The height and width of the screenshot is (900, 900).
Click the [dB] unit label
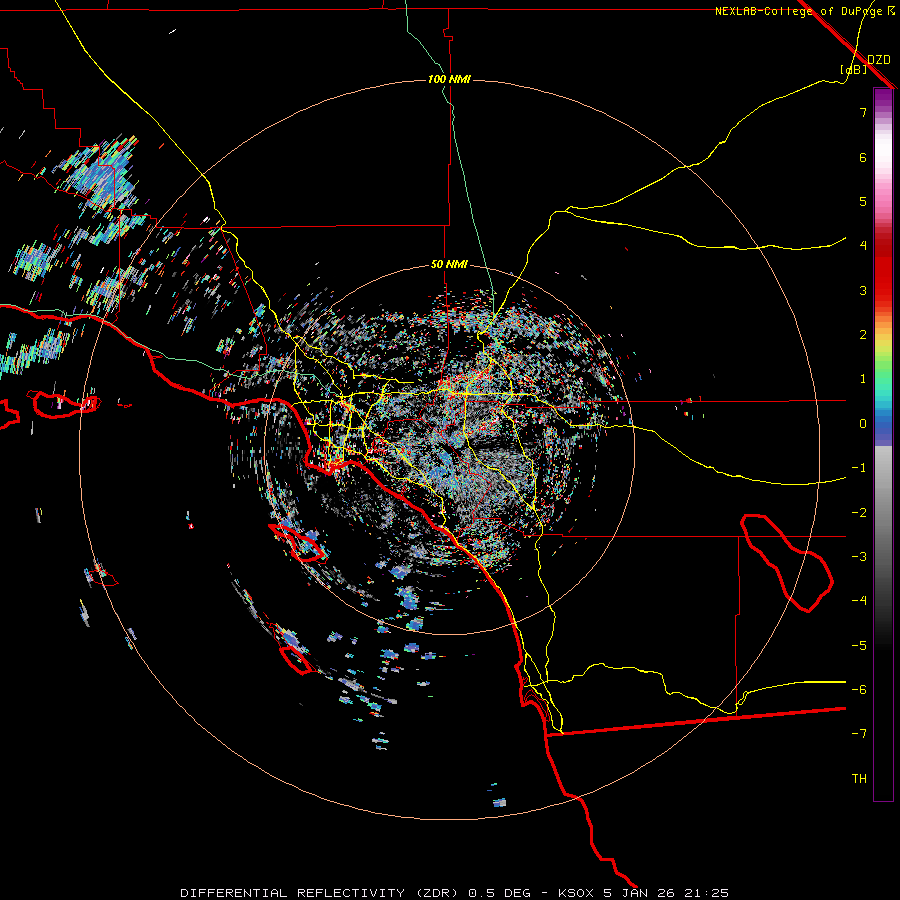pos(853,69)
